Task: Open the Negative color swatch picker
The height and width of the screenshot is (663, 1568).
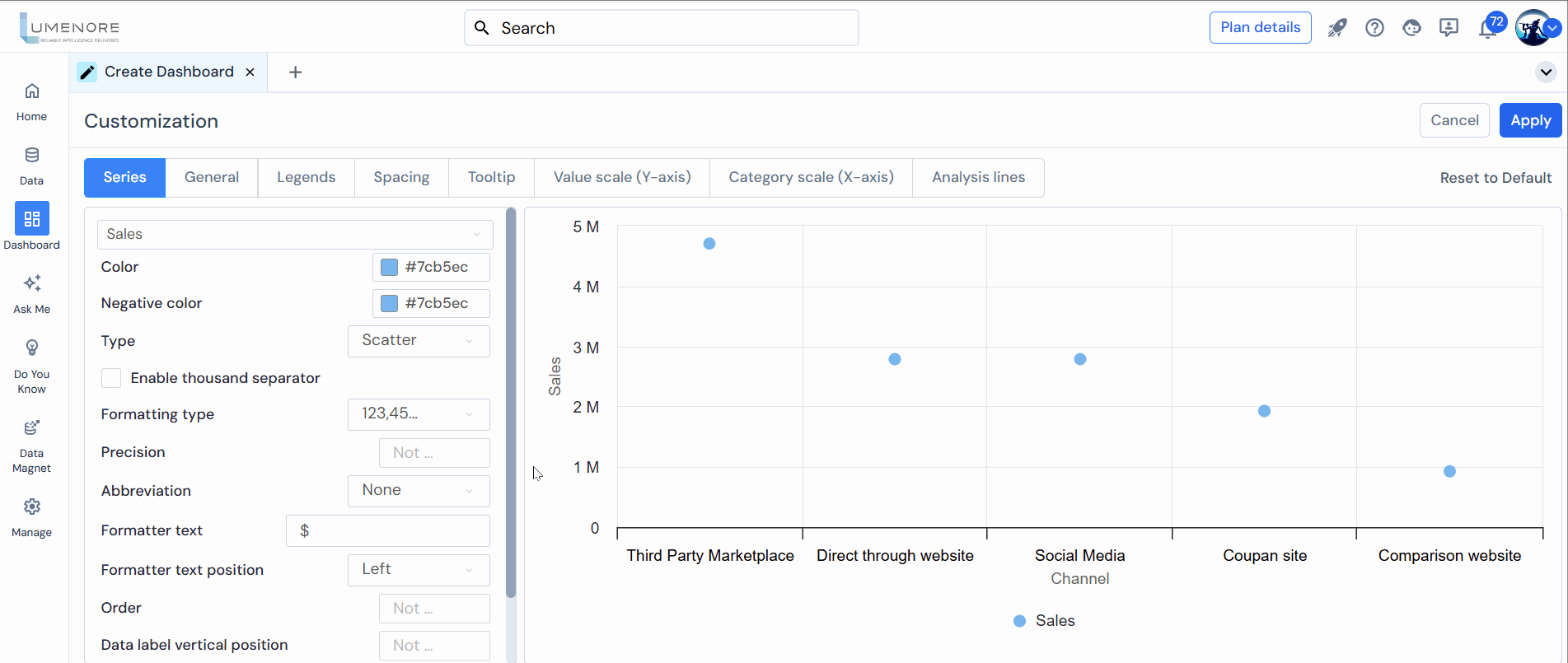Action: [x=390, y=304]
